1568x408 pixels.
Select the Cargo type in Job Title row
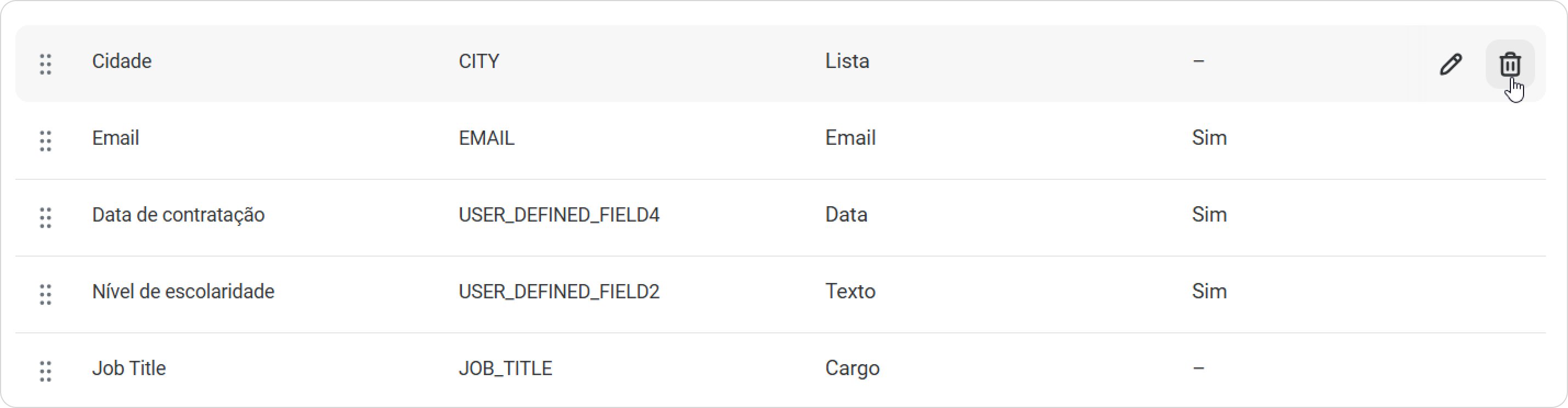pyautogui.click(x=852, y=369)
